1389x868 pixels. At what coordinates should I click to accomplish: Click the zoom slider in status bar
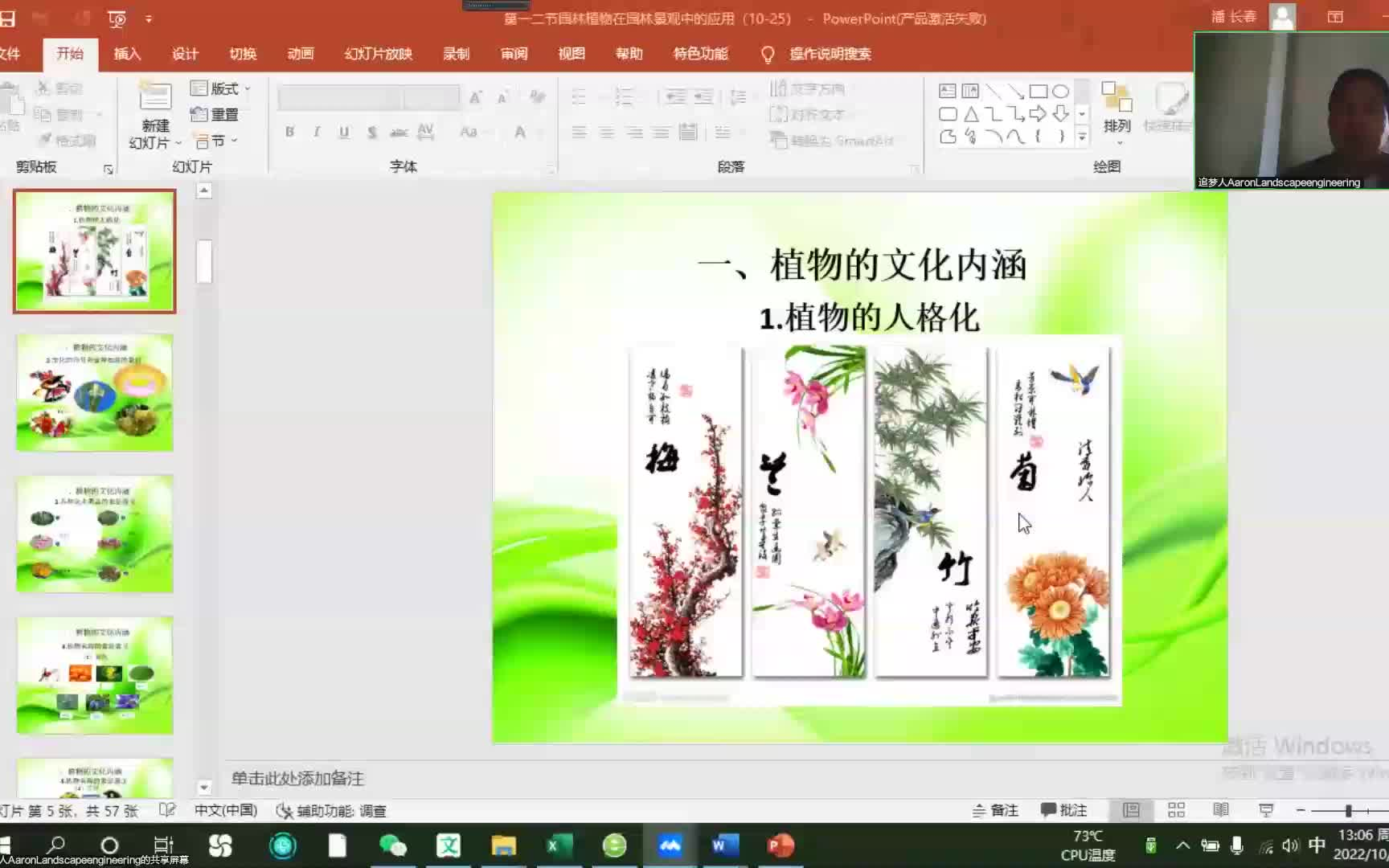pyautogui.click(x=1349, y=810)
